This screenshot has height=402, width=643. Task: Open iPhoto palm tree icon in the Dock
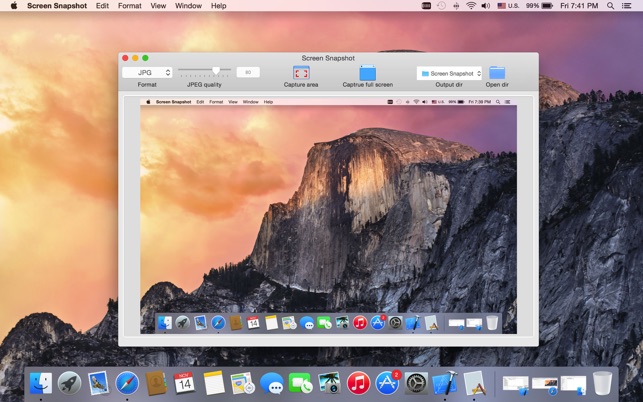329,383
